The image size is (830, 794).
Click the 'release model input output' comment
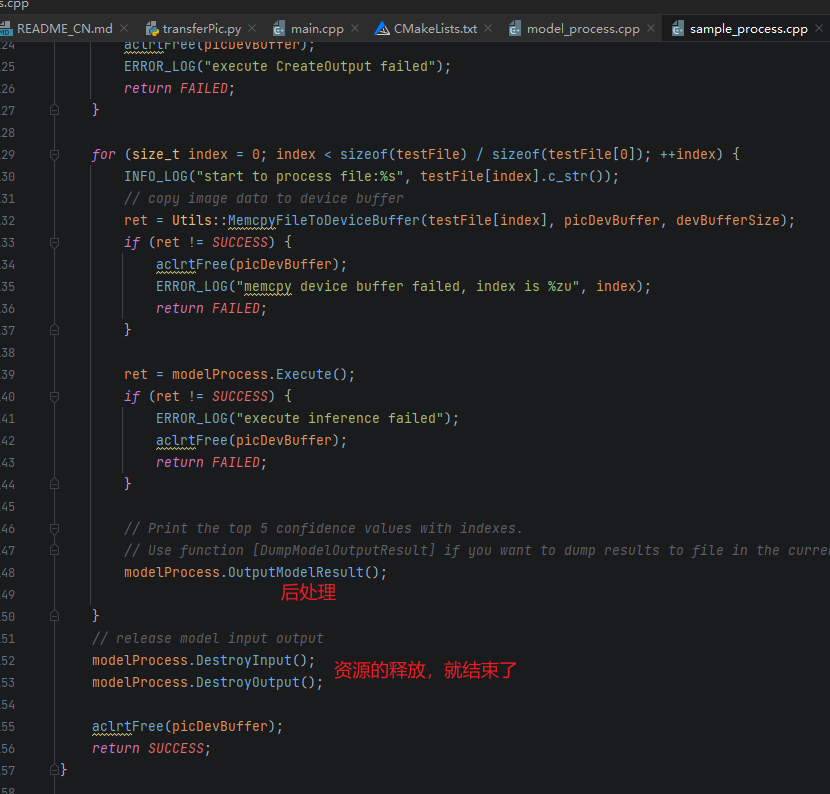[208, 638]
